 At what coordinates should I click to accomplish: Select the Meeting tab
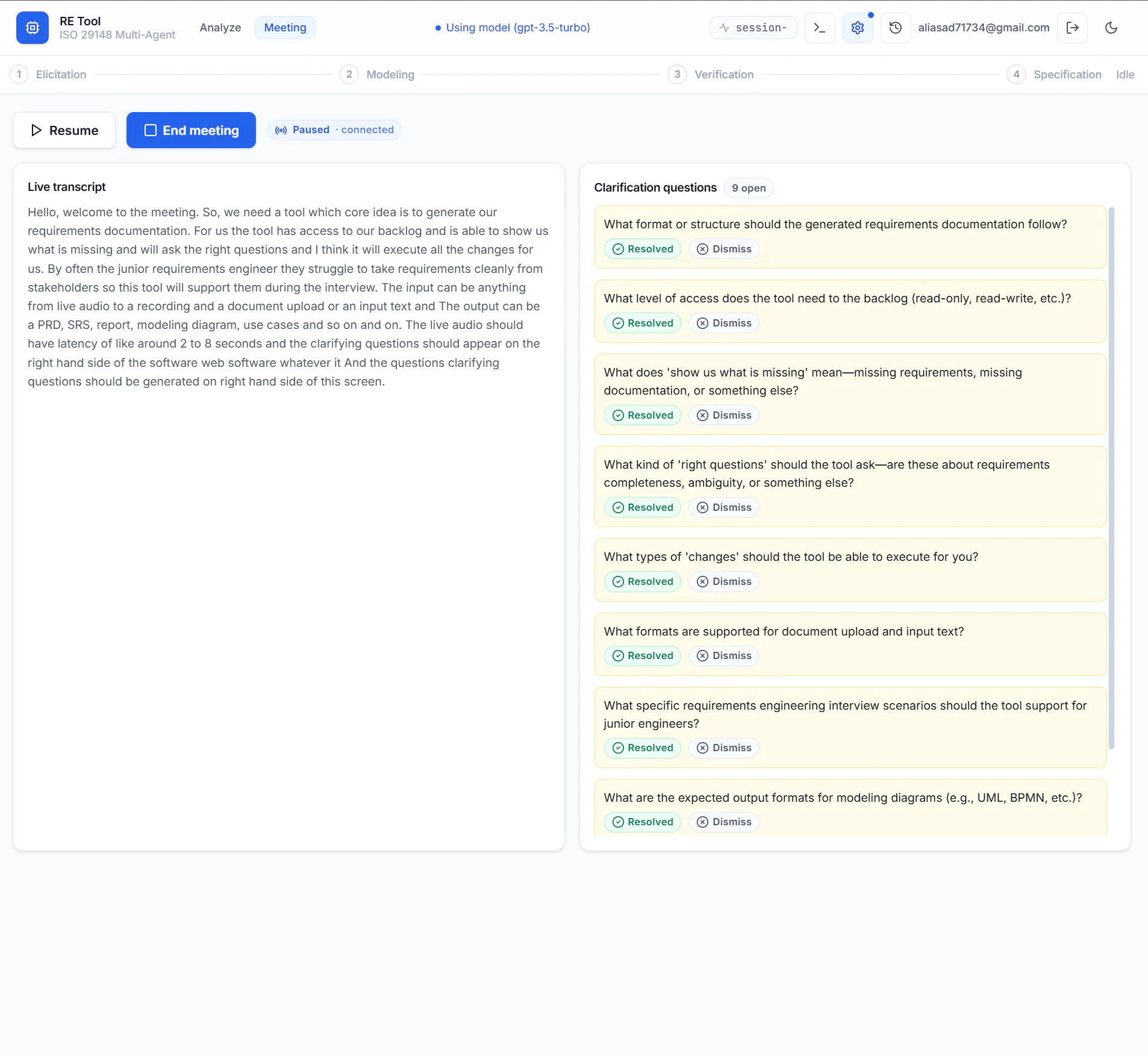tap(285, 28)
